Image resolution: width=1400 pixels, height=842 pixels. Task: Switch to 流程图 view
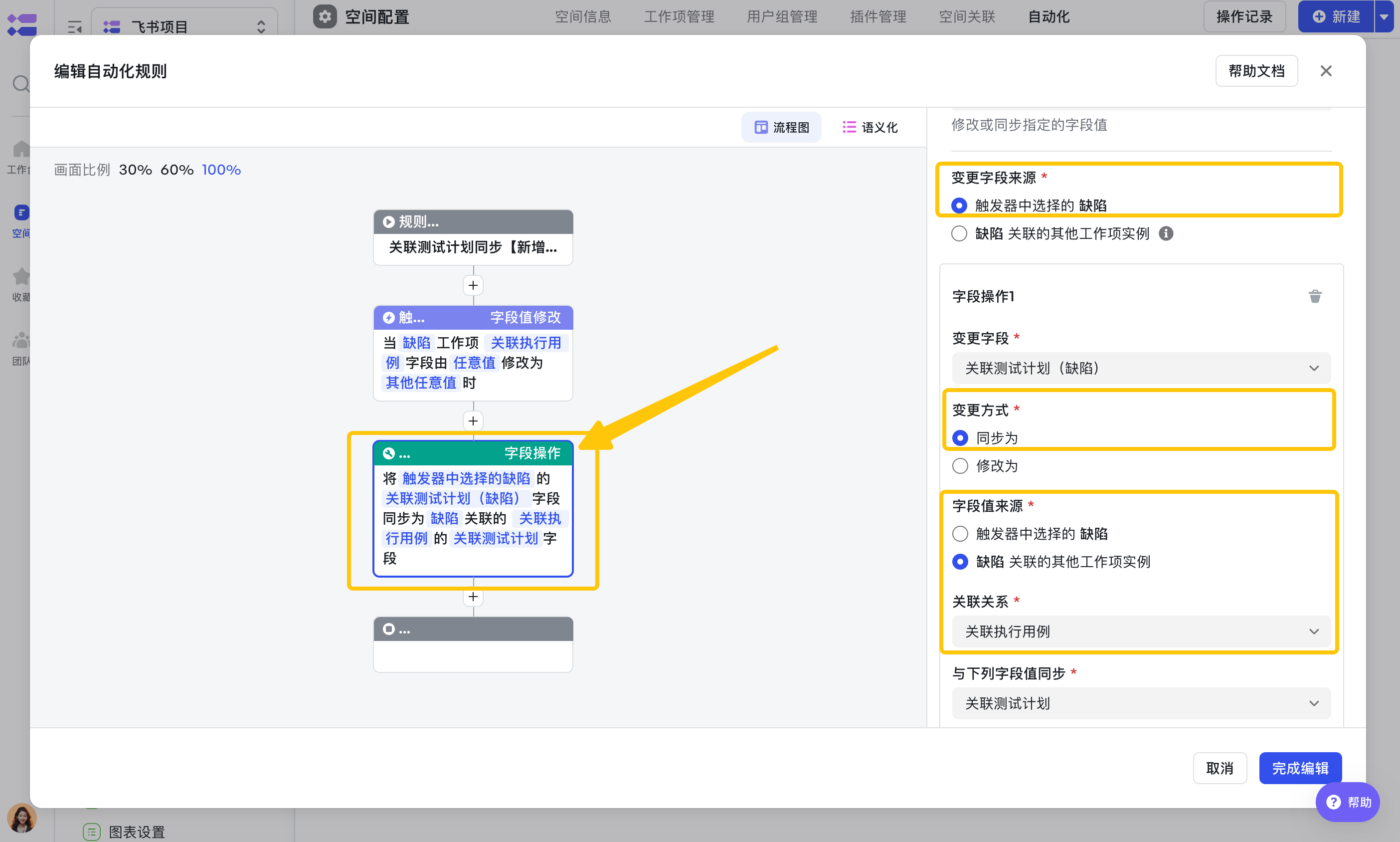pyautogui.click(x=781, y=127)
